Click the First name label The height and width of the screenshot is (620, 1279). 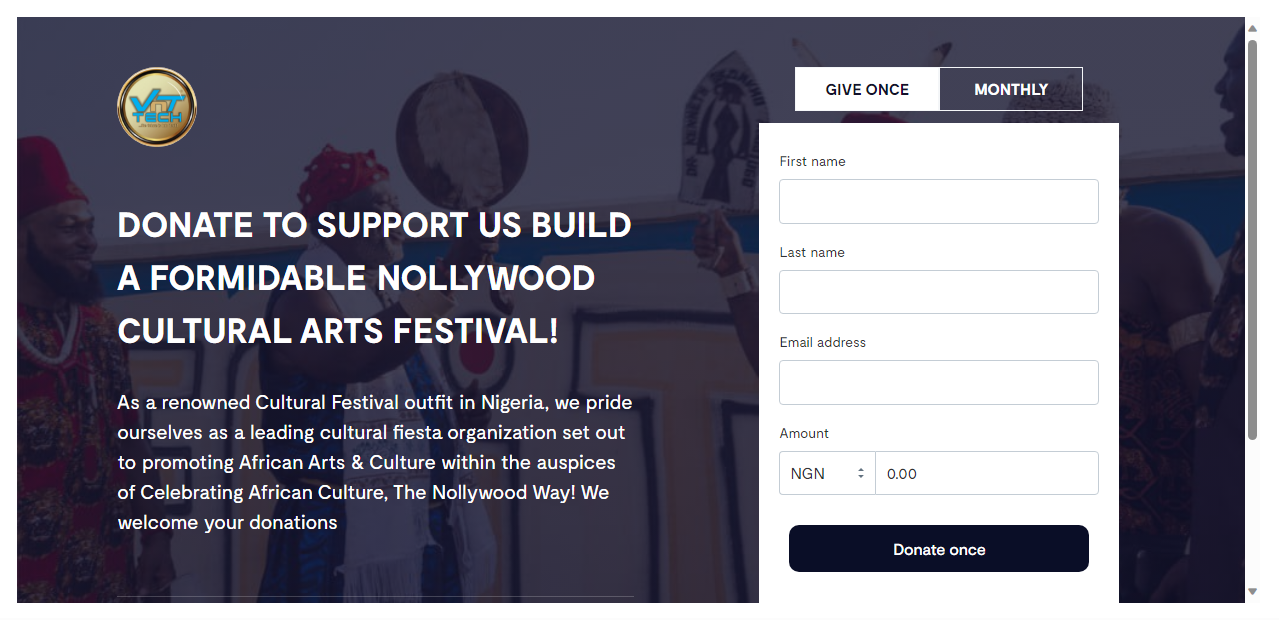(x=812, y=161)
